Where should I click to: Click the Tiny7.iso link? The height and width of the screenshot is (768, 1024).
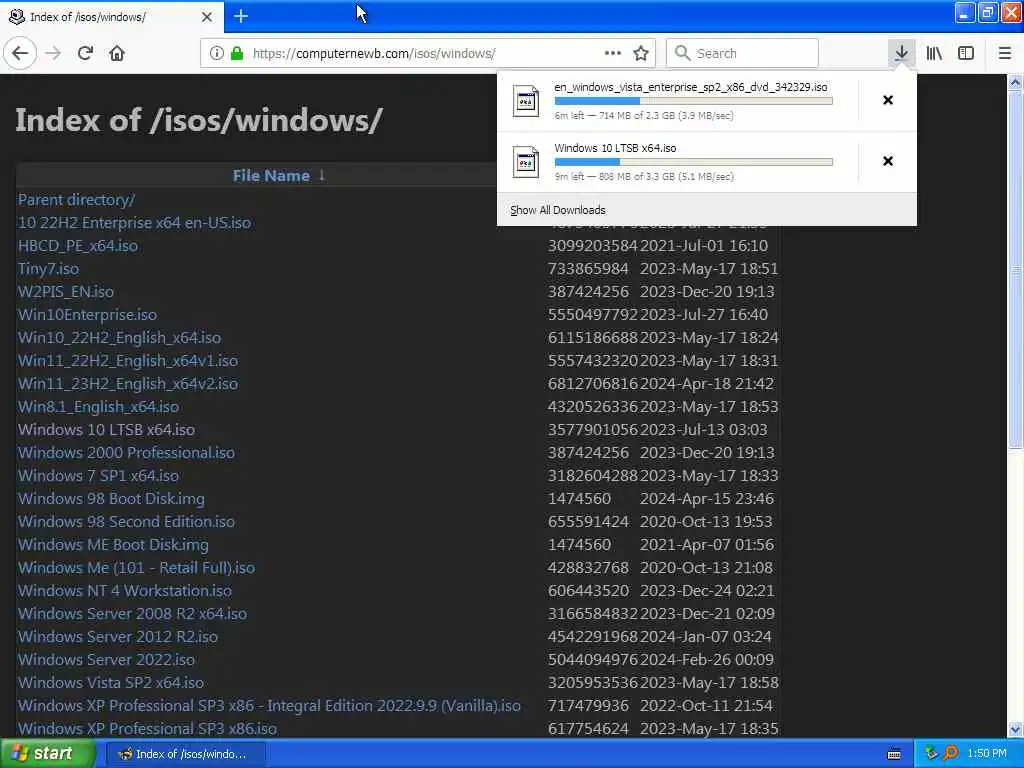click(x=48, y=269)
